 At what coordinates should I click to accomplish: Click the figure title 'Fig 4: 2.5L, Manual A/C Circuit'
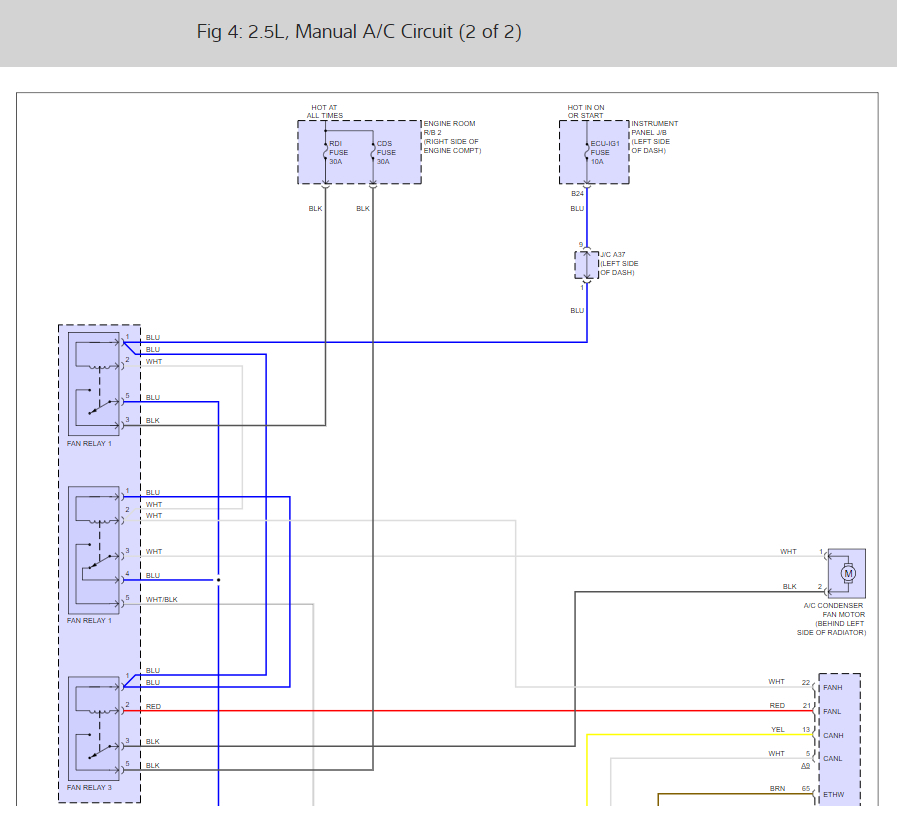(359, 31)
